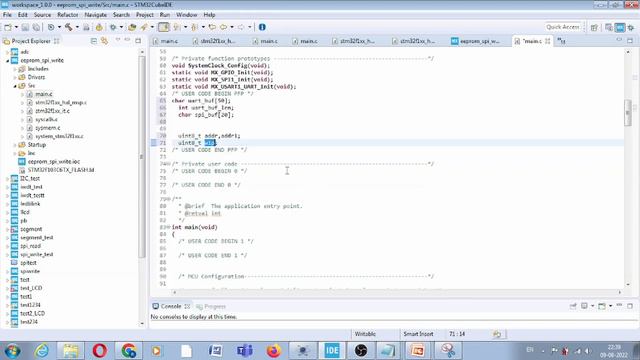Click the blue information icon in toolbar
Viewport: 640px width, 360px height.
coord(262,27)
